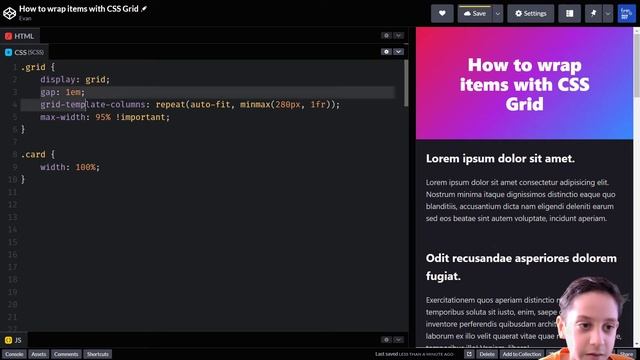Click the 'gap: 1em;' code line
This screenshot has height=360, width=640.
pos(62,92)
